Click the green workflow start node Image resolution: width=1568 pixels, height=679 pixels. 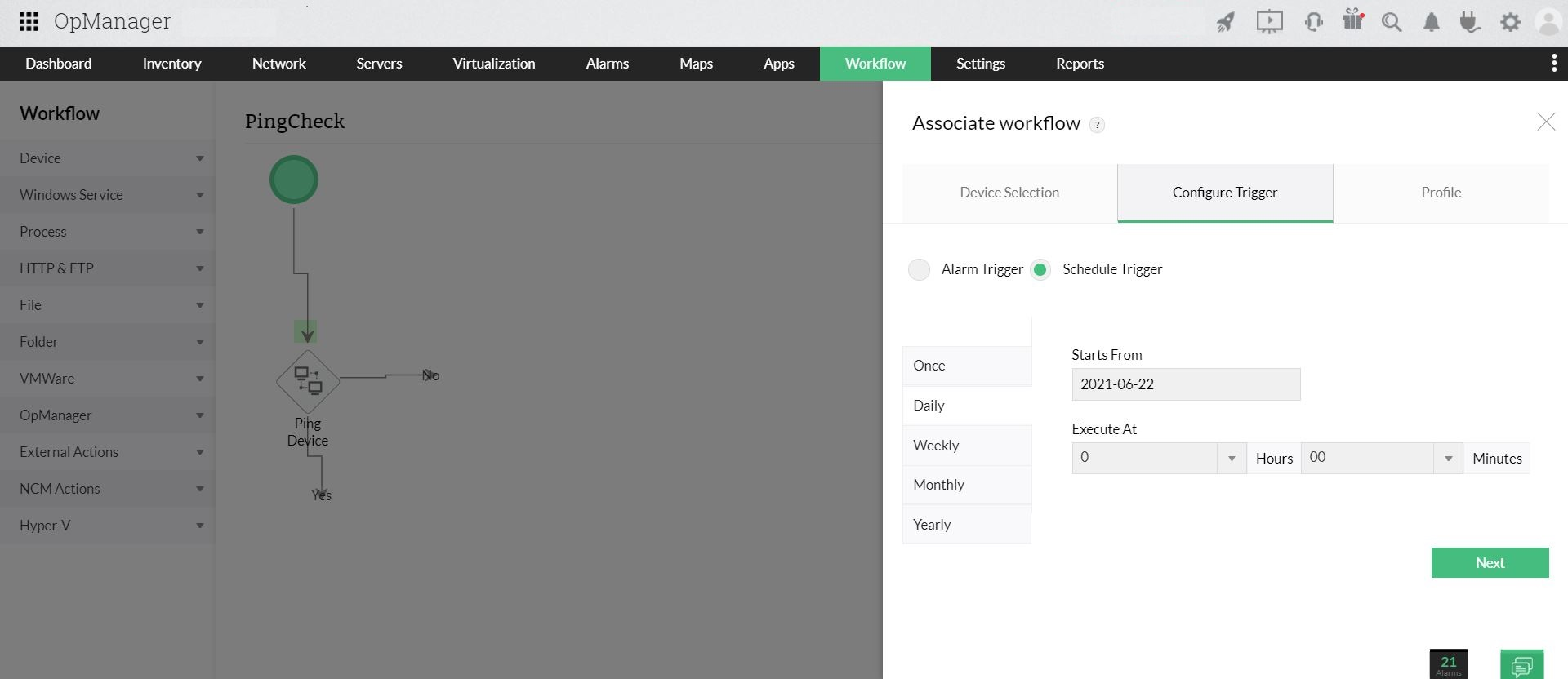point(294,180)
